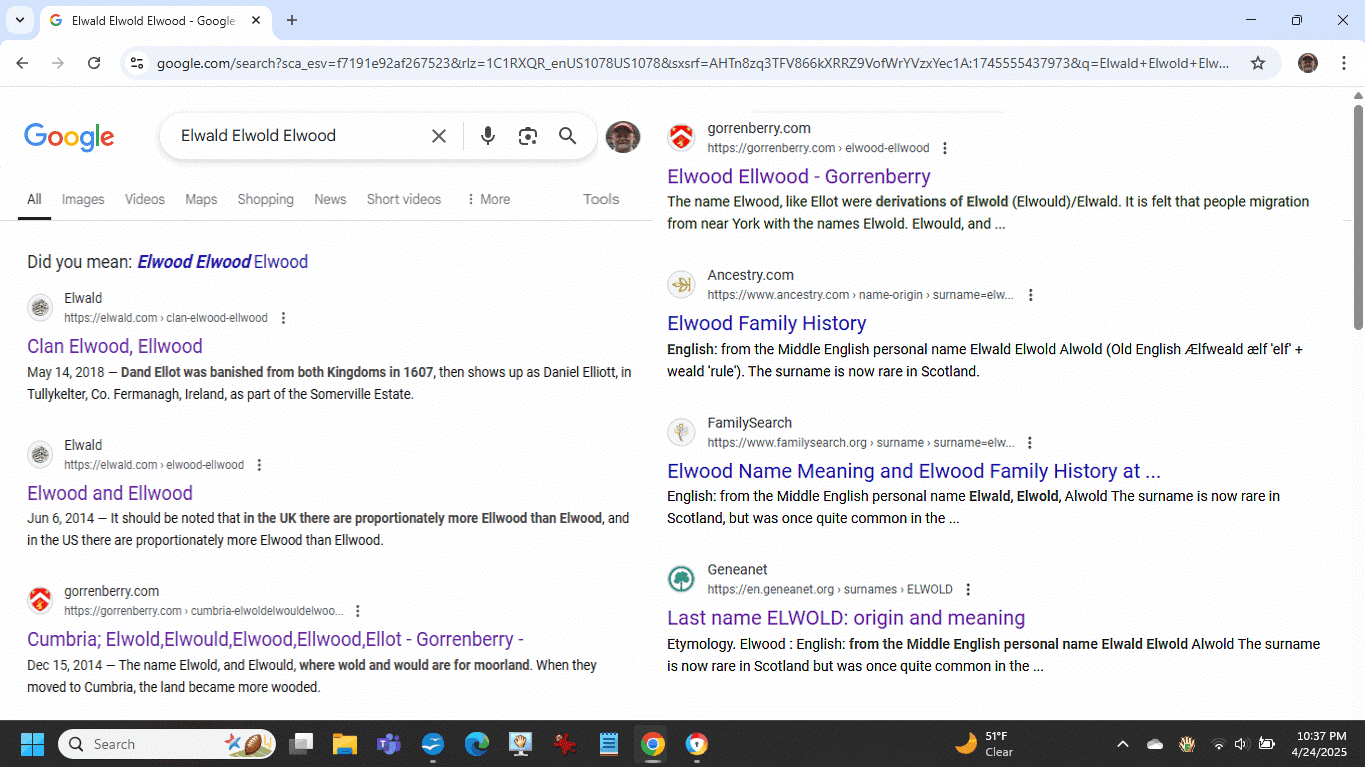The width and height of the screenshot is (1365, 767).
Task: Open the Clan Elwood, Ellwood result
Action: 115,346
